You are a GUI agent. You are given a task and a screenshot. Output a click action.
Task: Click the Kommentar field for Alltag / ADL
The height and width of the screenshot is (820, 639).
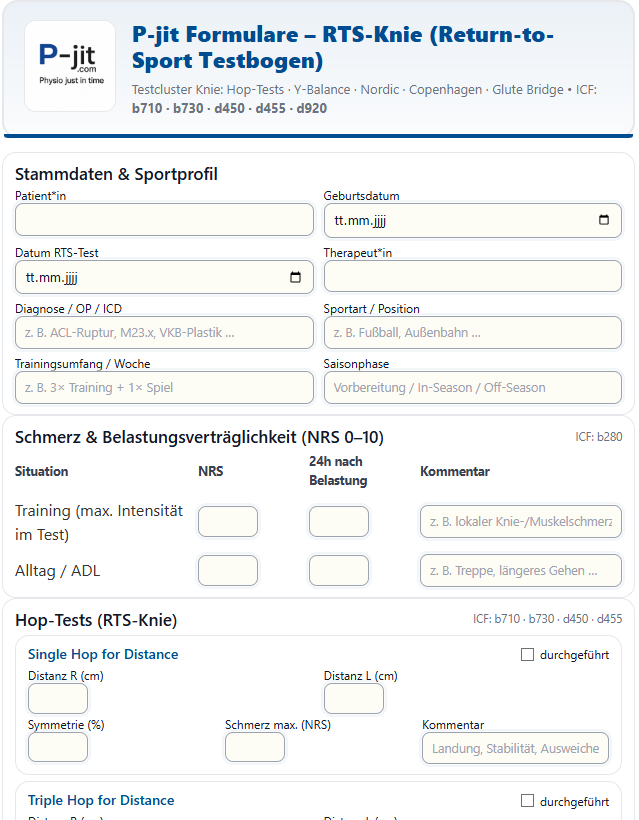click(521, 571)
